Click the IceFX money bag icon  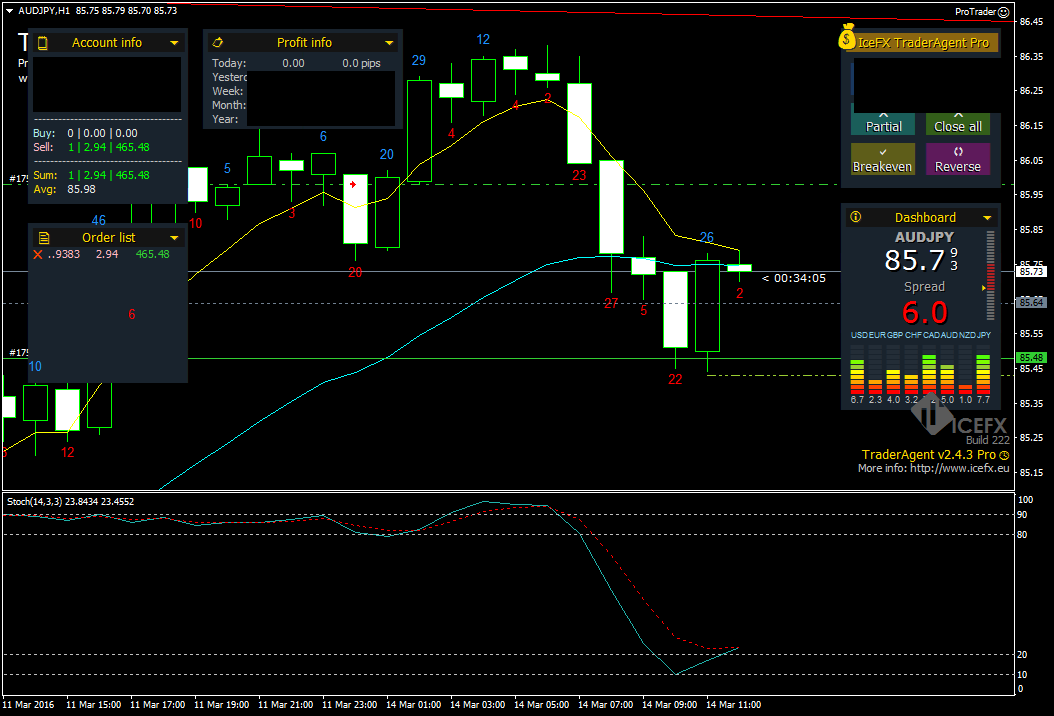click(847, 36)
